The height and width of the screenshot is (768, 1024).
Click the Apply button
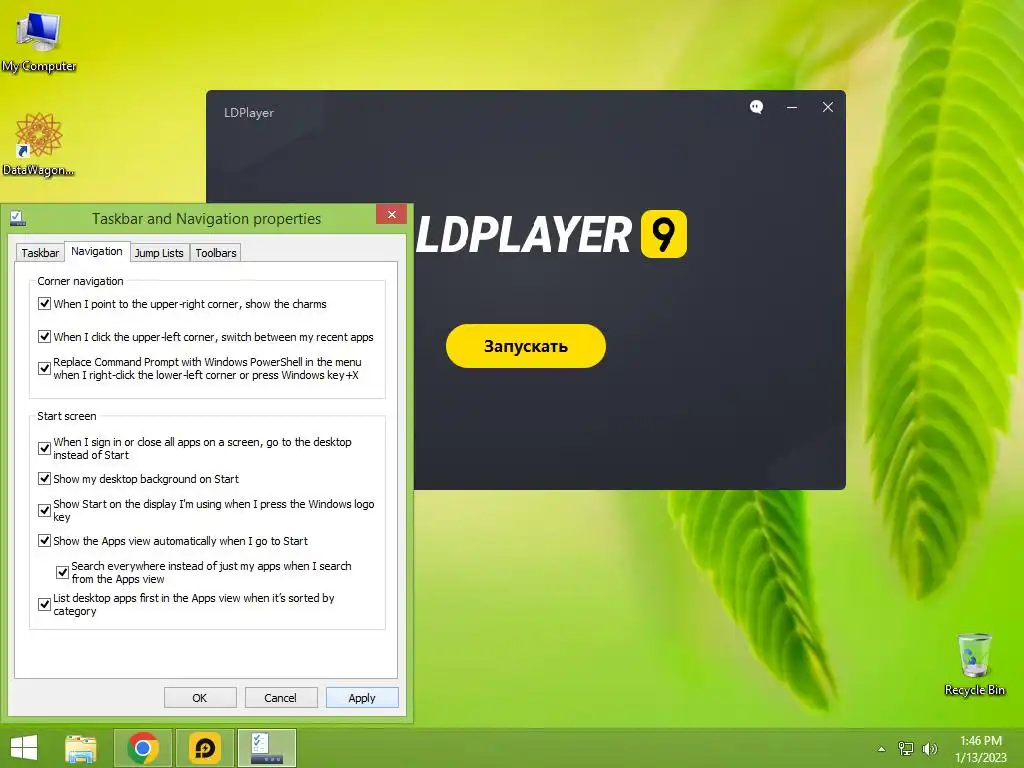coord(362,697)
